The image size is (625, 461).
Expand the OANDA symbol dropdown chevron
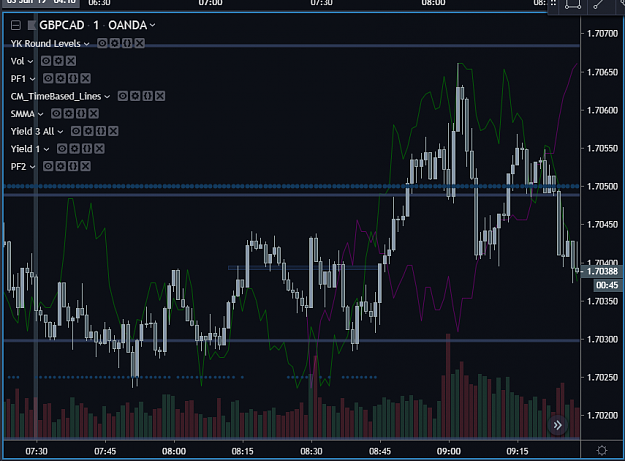[152, 26]
